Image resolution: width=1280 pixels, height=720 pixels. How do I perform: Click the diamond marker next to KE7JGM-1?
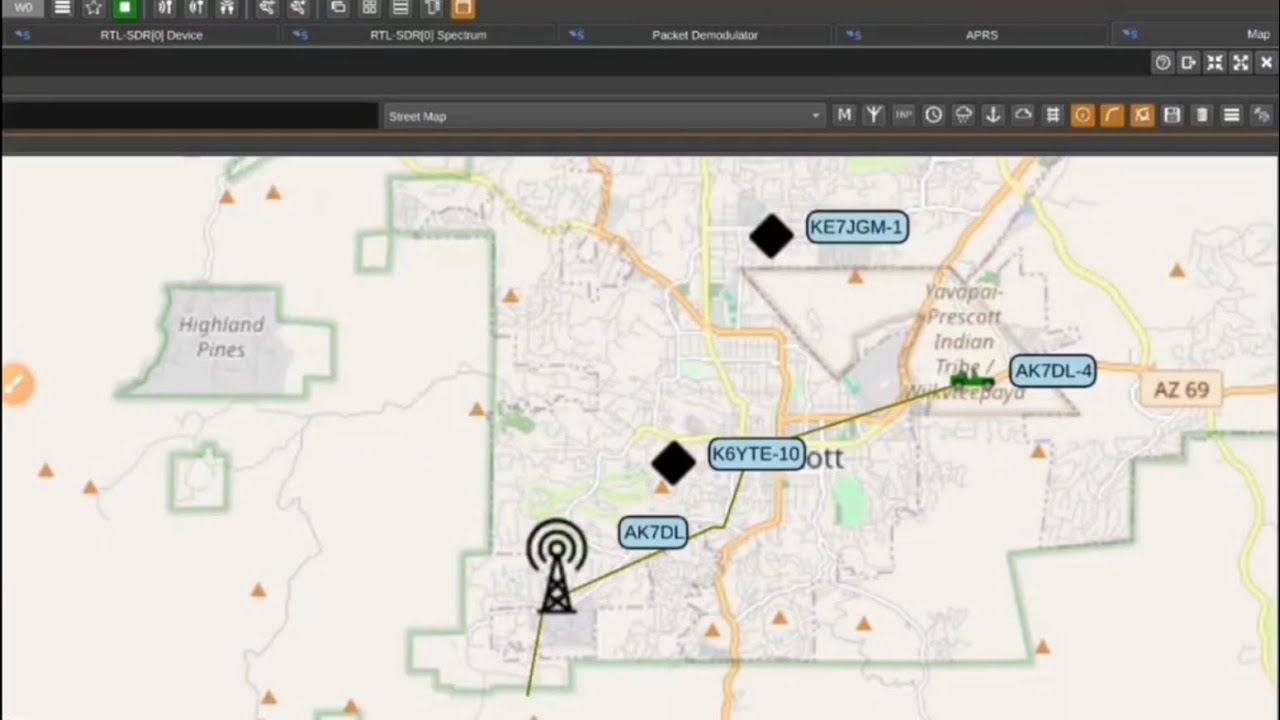pos(771,236)
